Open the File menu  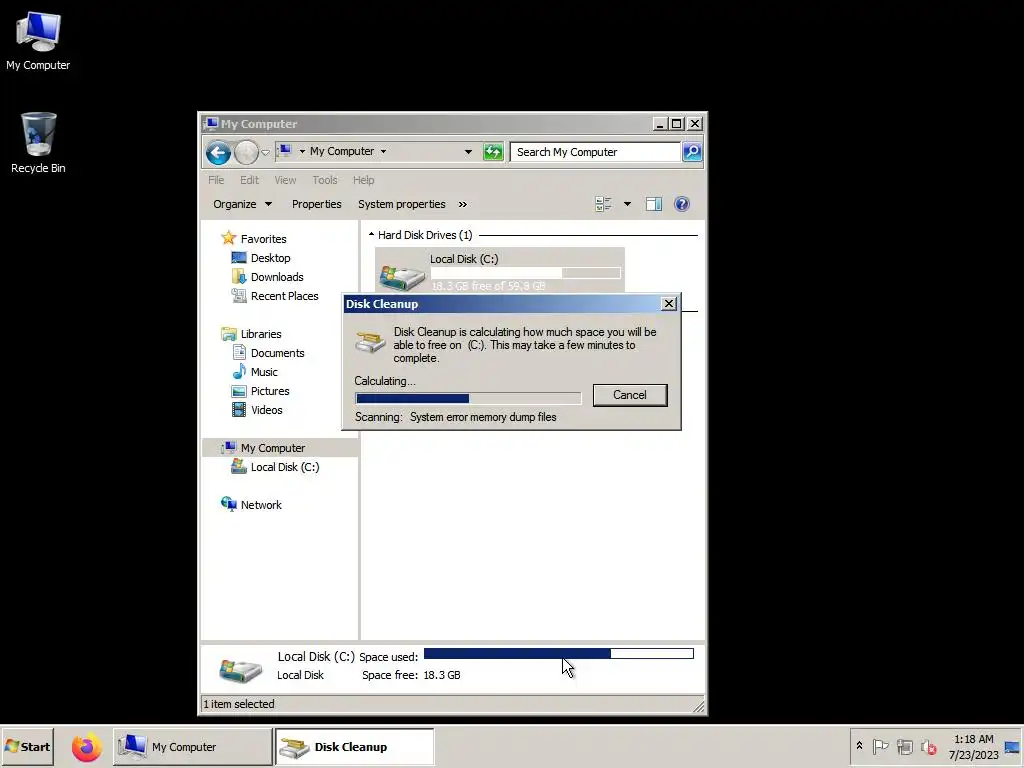coord(216,180)
